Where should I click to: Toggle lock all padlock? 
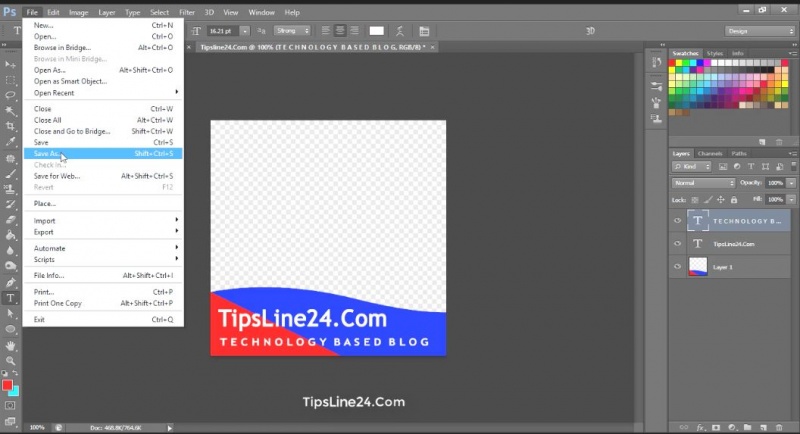[734, 200]
